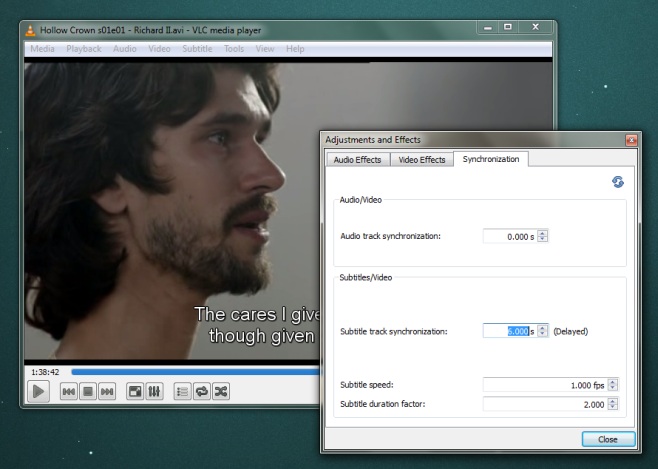Close the VLC media player window
Image resolution: width=658 pixels, height=469 pixels.
(536, 28)
